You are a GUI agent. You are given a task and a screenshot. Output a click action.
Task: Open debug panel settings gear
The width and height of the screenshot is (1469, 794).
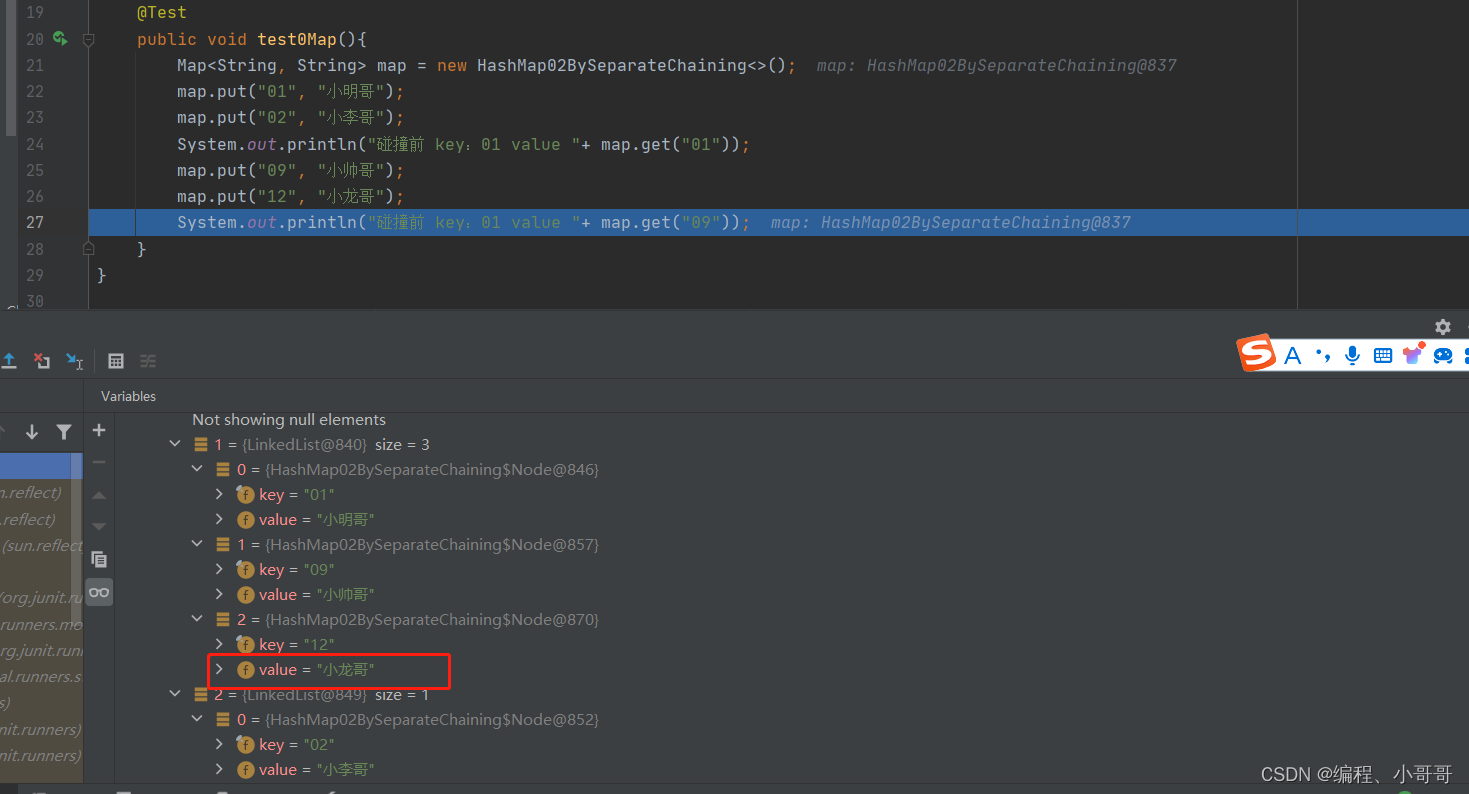[1443, 327]
